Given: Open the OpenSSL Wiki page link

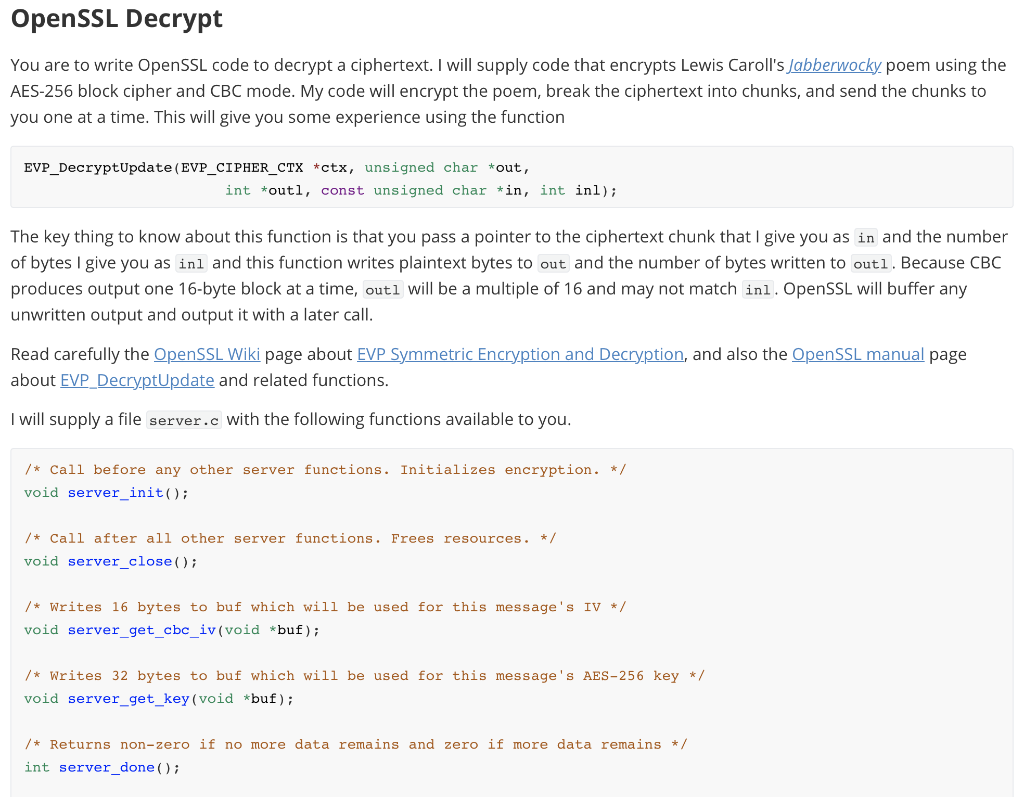Looking at the screenshot, I should 207,354.
